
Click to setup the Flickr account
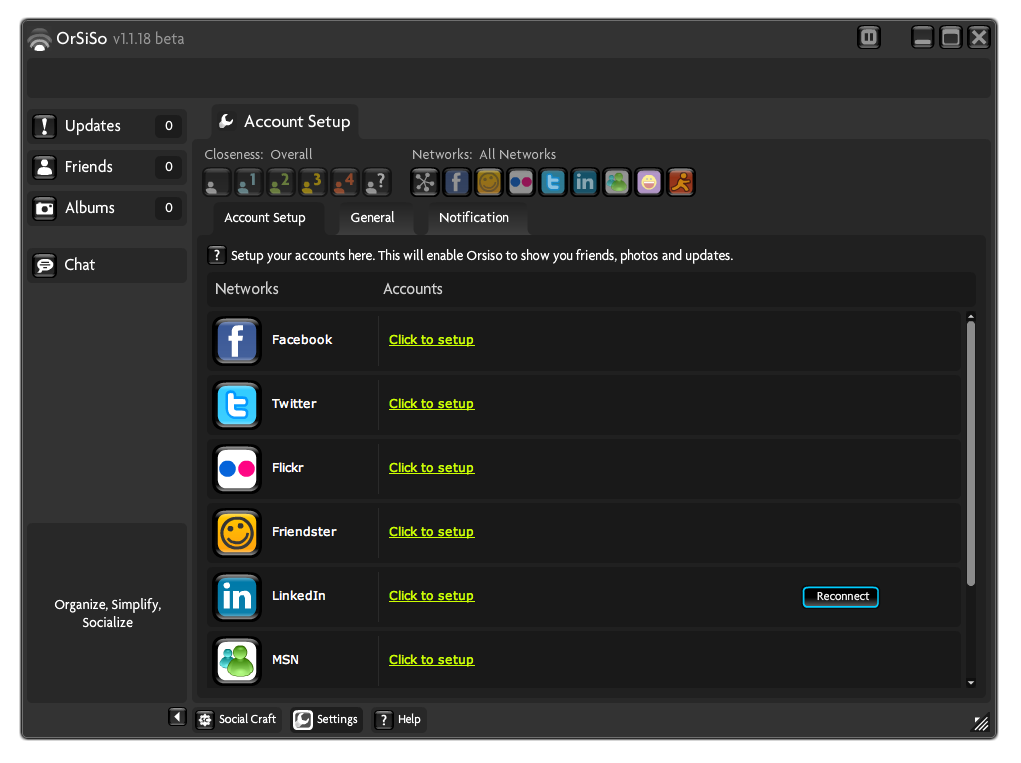tap(431, 467)
